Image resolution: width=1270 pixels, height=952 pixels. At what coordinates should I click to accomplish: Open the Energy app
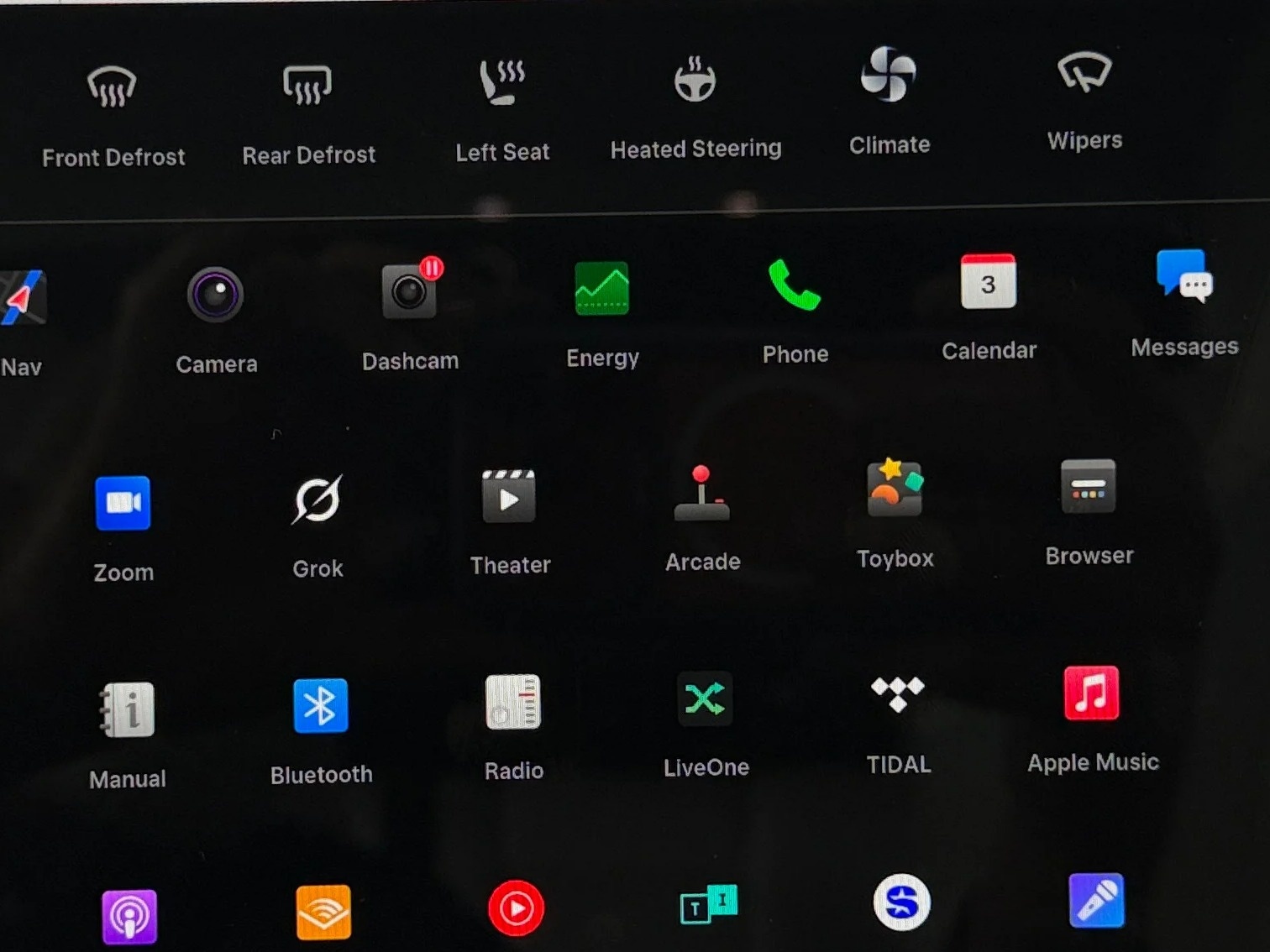coord(601,288)
